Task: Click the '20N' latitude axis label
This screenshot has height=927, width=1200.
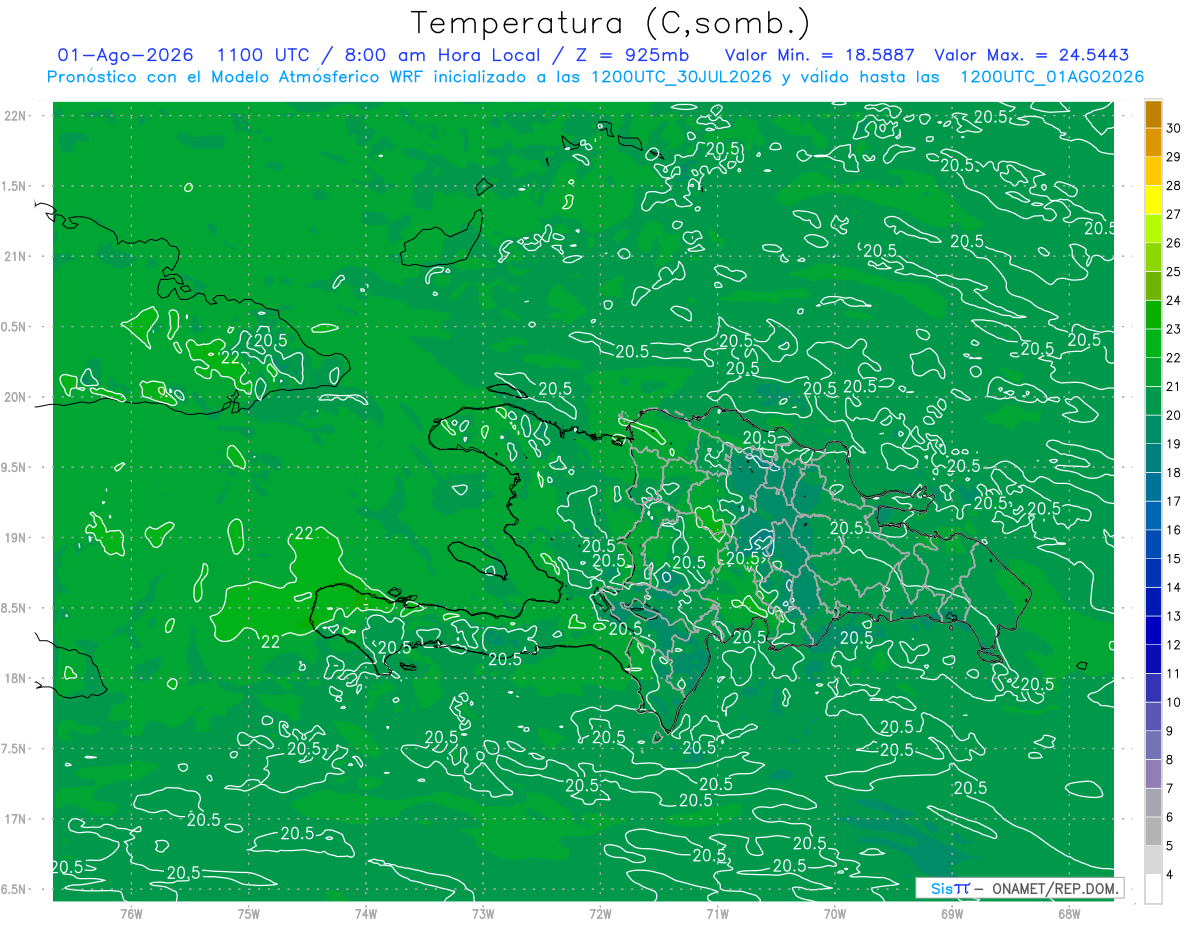Action: click(14, 397)
